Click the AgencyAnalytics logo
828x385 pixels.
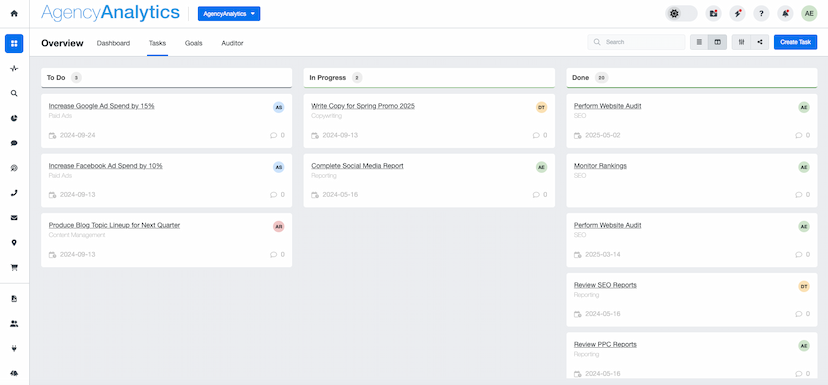110,13
